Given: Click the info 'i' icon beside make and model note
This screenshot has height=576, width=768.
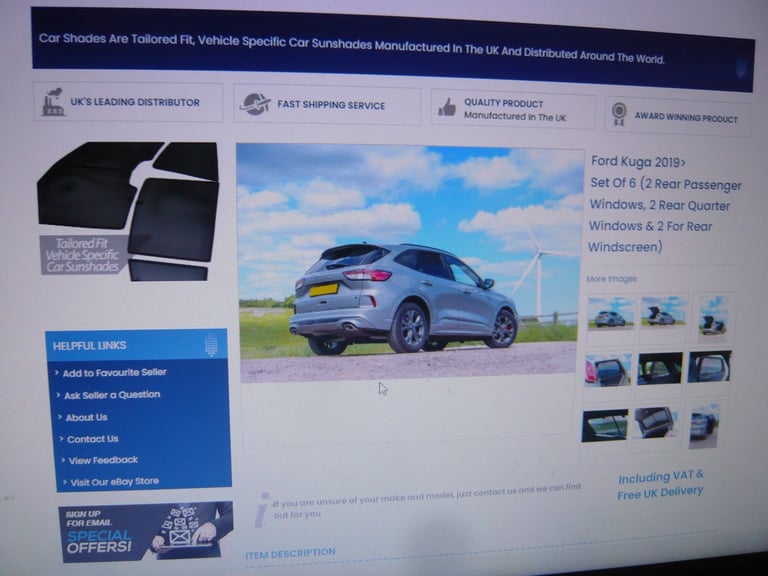Looking at the screenshot, I should coord(262,510).
